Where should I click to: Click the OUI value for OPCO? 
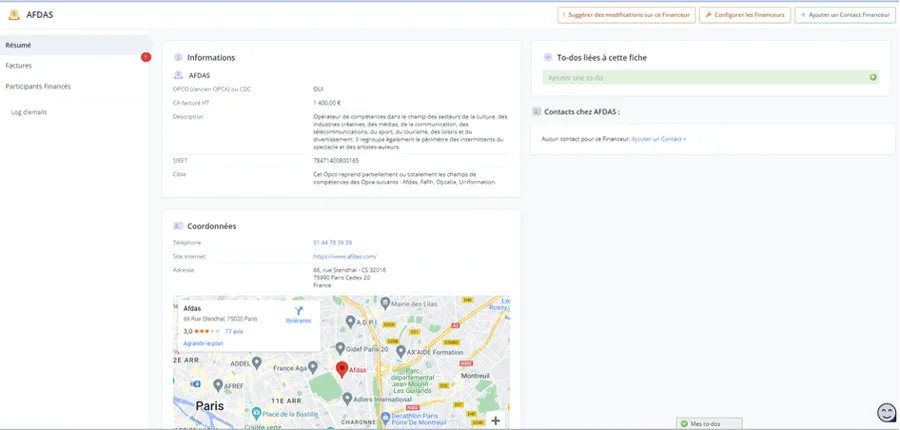click(x=318, y=89)
